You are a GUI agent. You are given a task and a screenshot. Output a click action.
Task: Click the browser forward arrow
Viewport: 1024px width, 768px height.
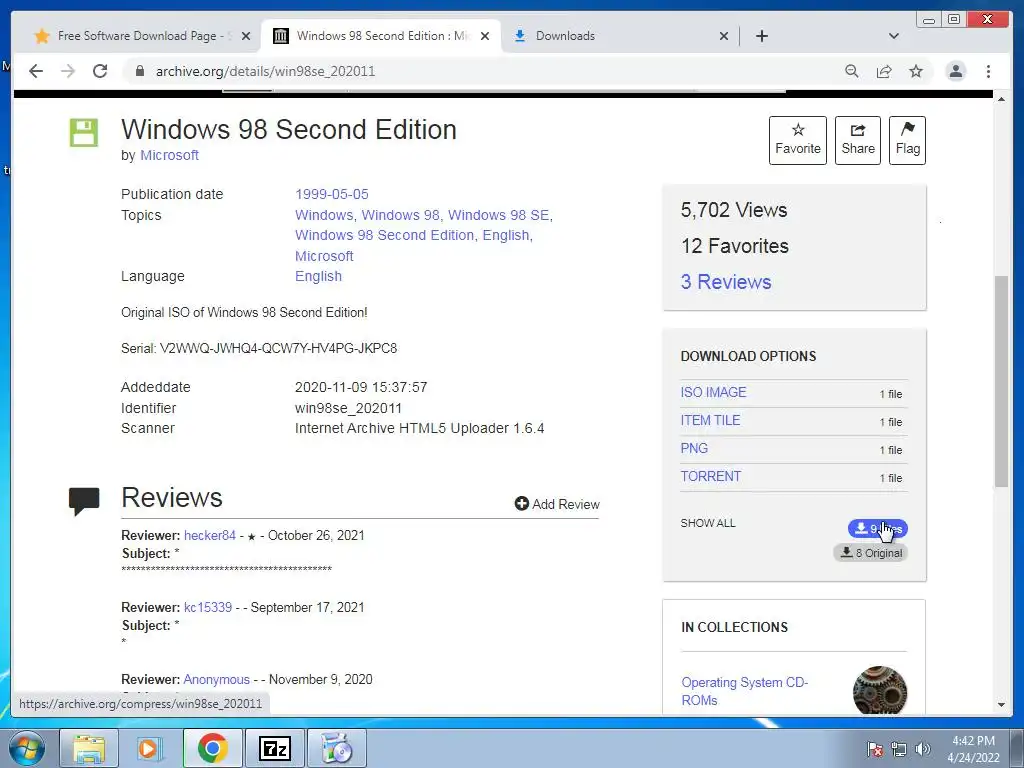click(x=68, y=71)
